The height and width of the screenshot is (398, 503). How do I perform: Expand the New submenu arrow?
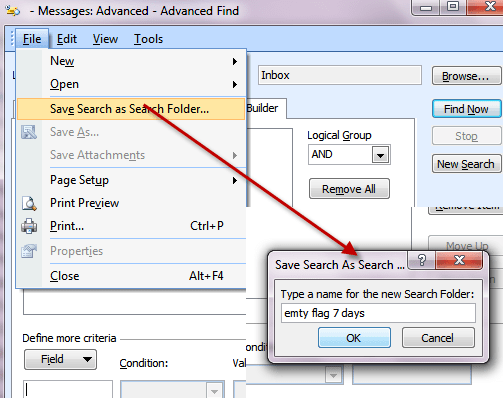(235, 61)
